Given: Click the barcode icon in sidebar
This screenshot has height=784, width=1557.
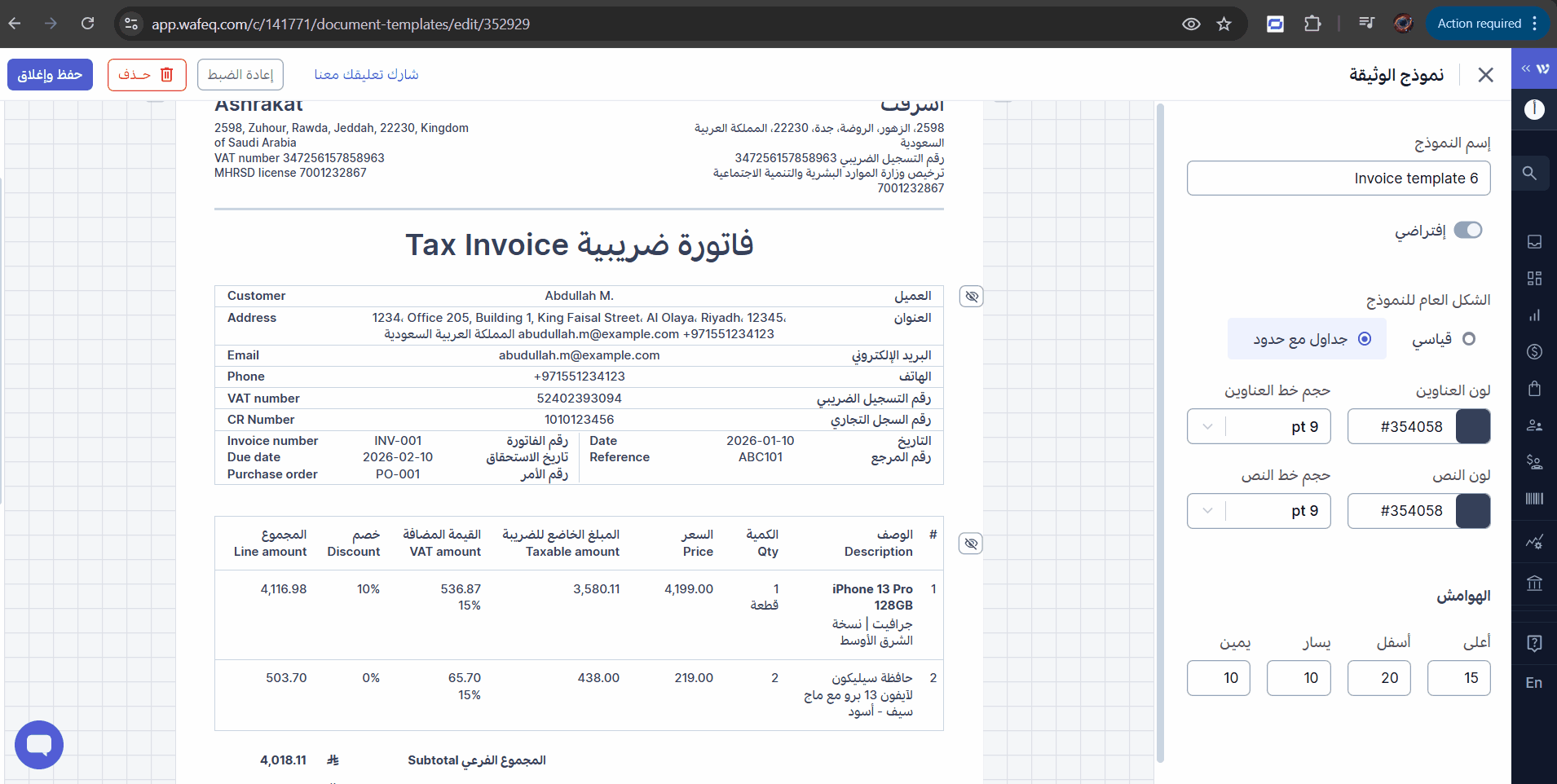Looking at the screenshot, I should tap(1534, 499).
